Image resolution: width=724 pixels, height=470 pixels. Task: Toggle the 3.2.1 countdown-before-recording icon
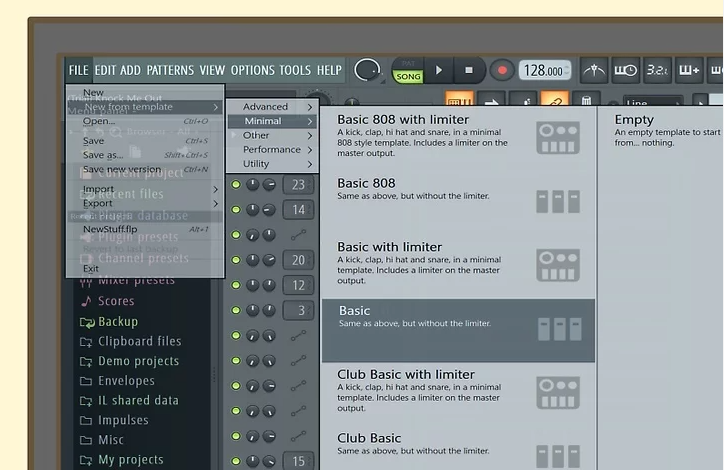point(657,70)
